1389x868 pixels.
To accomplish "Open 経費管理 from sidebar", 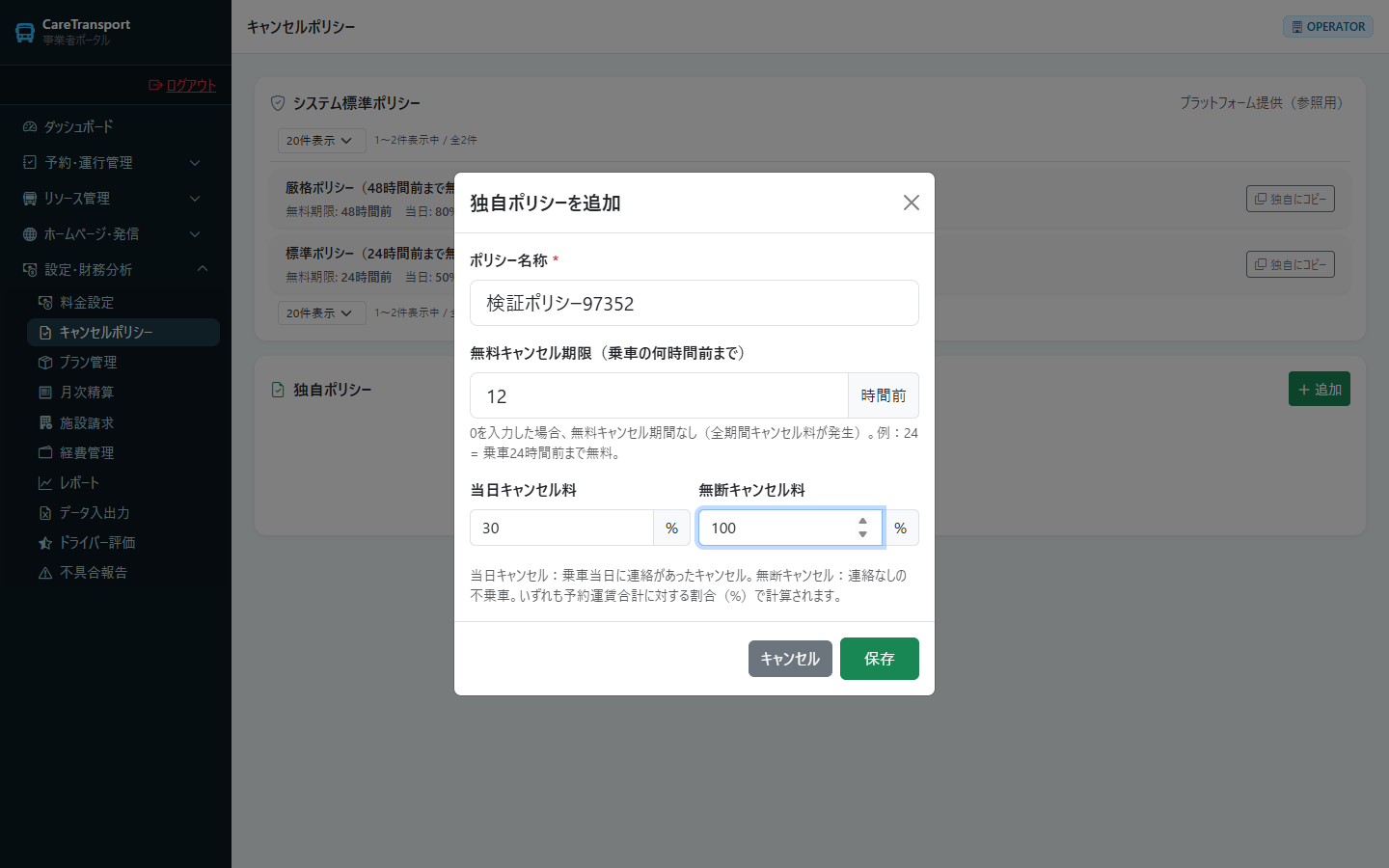I will [x=123, y=452].
